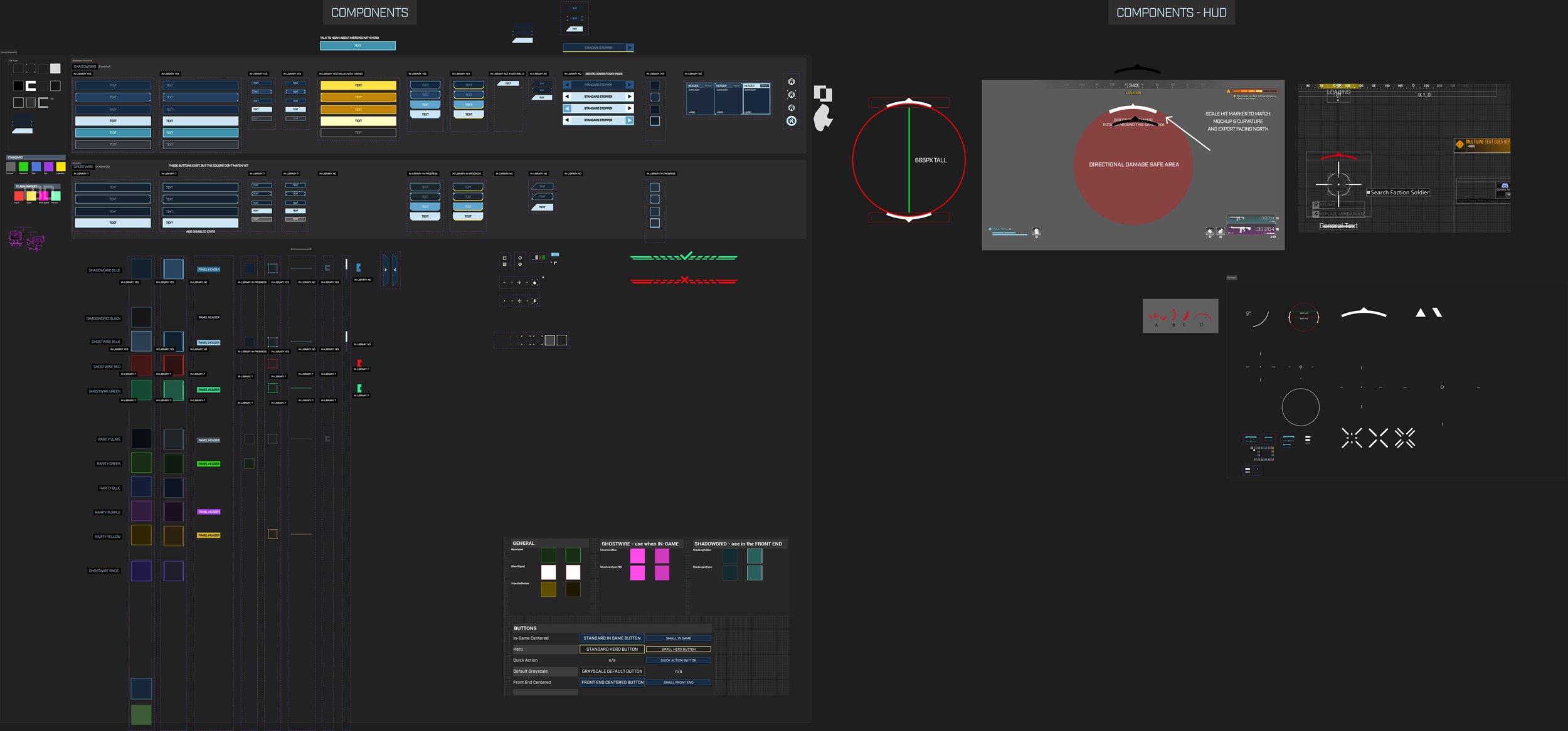This screenshot has width=1568, height=731.
Task: Click right arrow of bottom Standard Stepper
Action: [630, 120]
